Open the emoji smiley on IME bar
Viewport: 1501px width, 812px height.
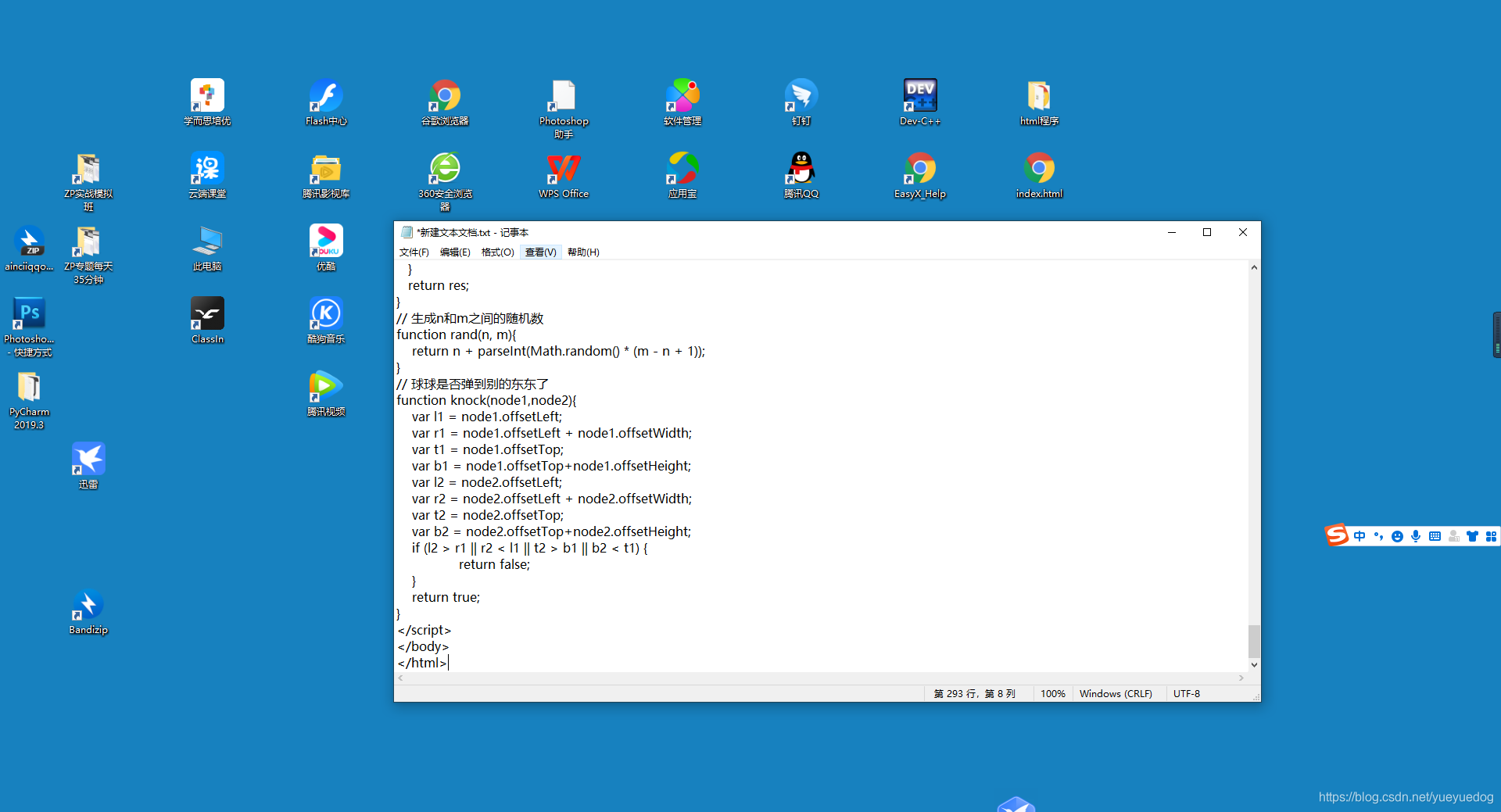[1397, 536]
